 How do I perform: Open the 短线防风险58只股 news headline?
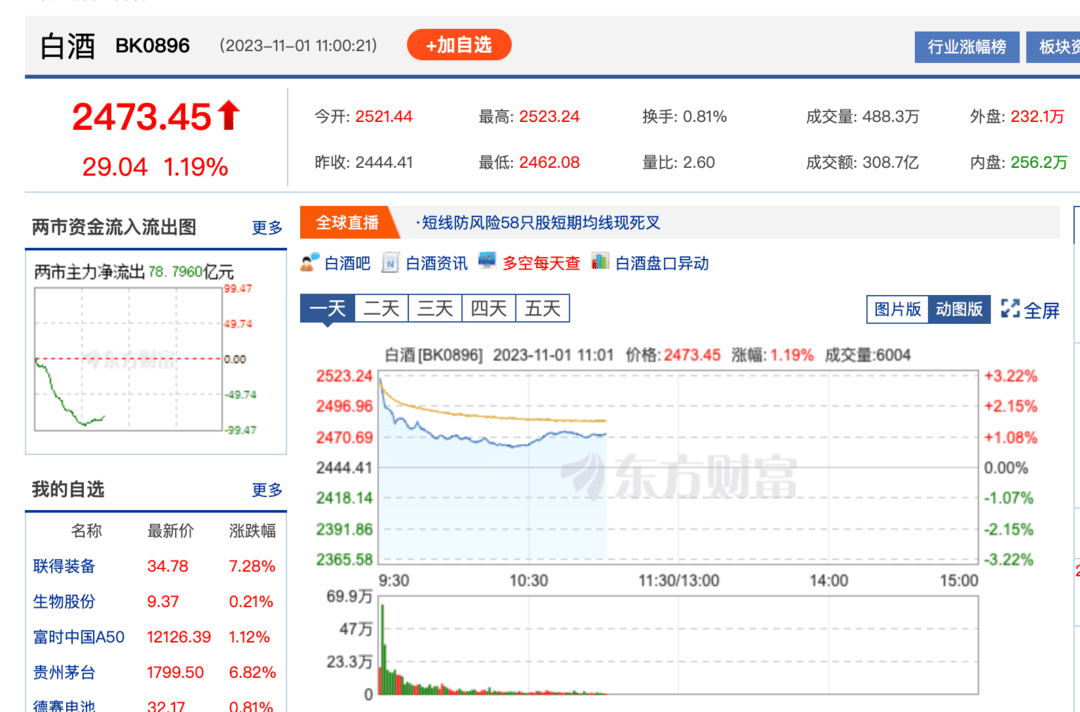click(538, 222)
